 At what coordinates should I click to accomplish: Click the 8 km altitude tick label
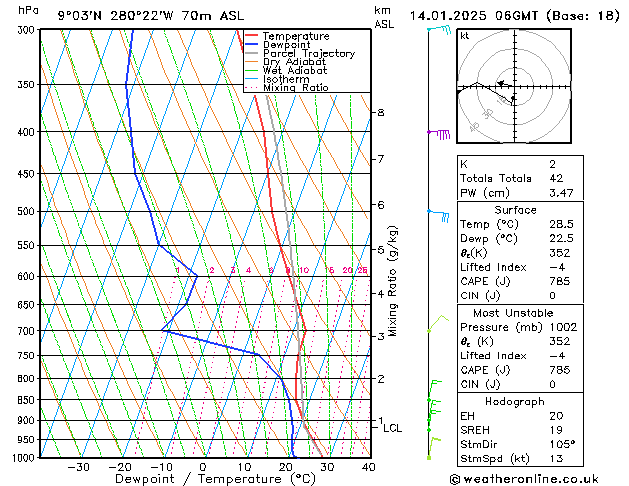381,113
